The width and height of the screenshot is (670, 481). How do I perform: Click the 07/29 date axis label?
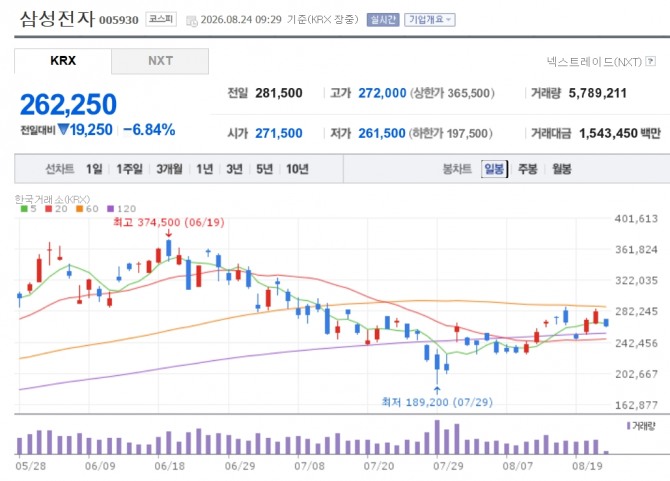[448, 466]
